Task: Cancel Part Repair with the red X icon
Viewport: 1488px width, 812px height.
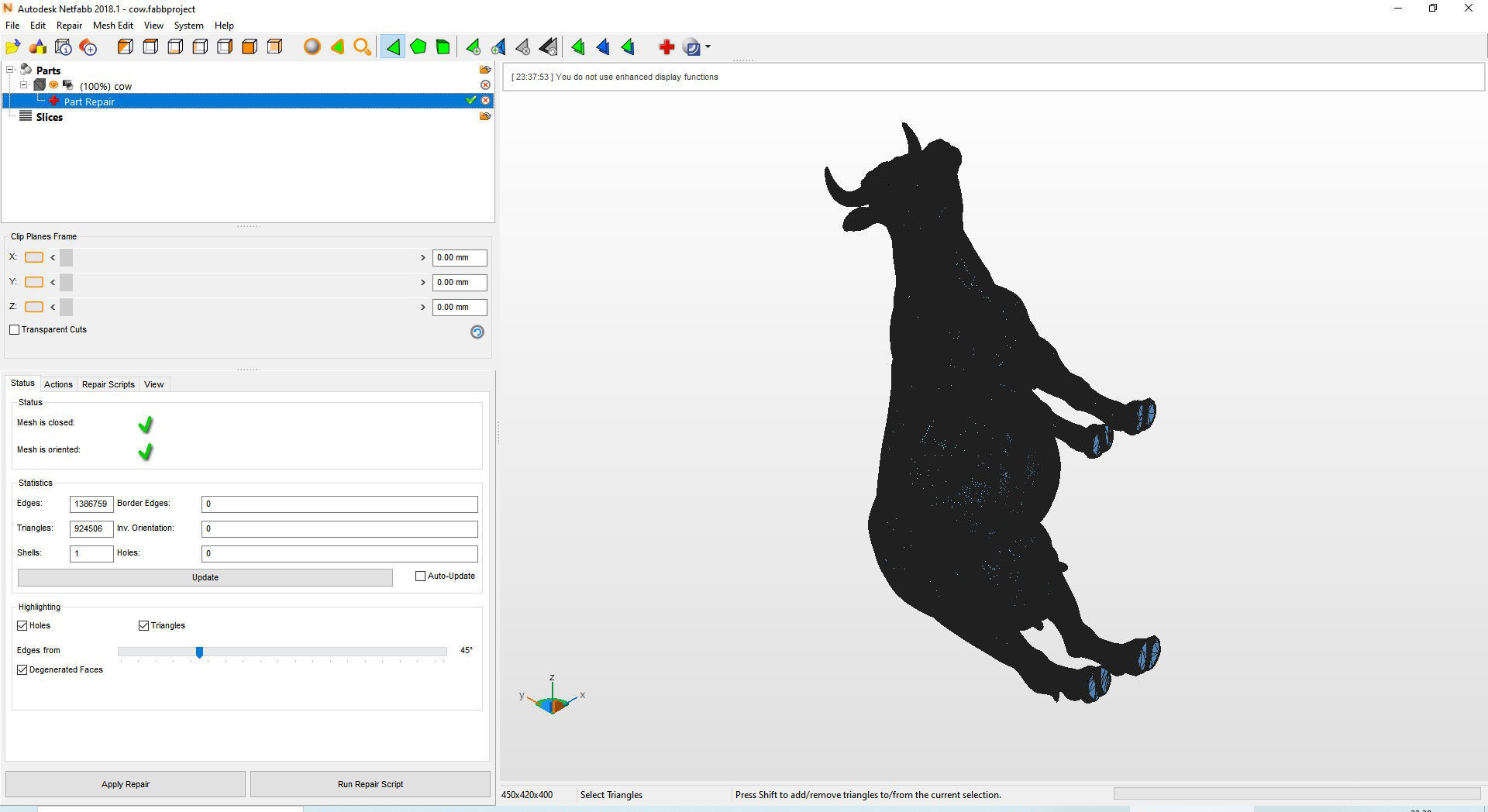Action: point(485,101)
